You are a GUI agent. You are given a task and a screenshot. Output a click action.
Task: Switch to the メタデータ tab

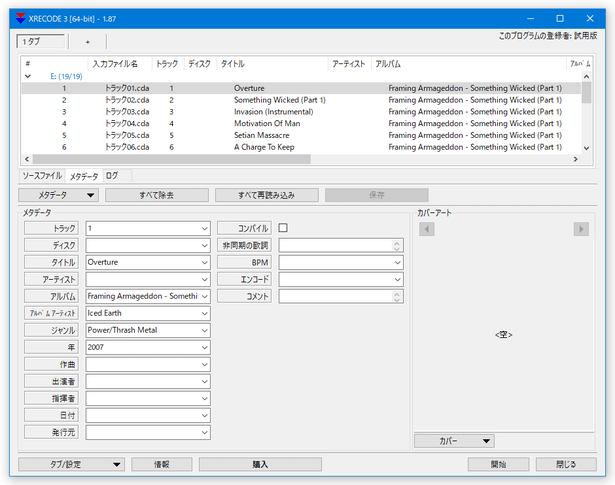(x=84, y=176)
